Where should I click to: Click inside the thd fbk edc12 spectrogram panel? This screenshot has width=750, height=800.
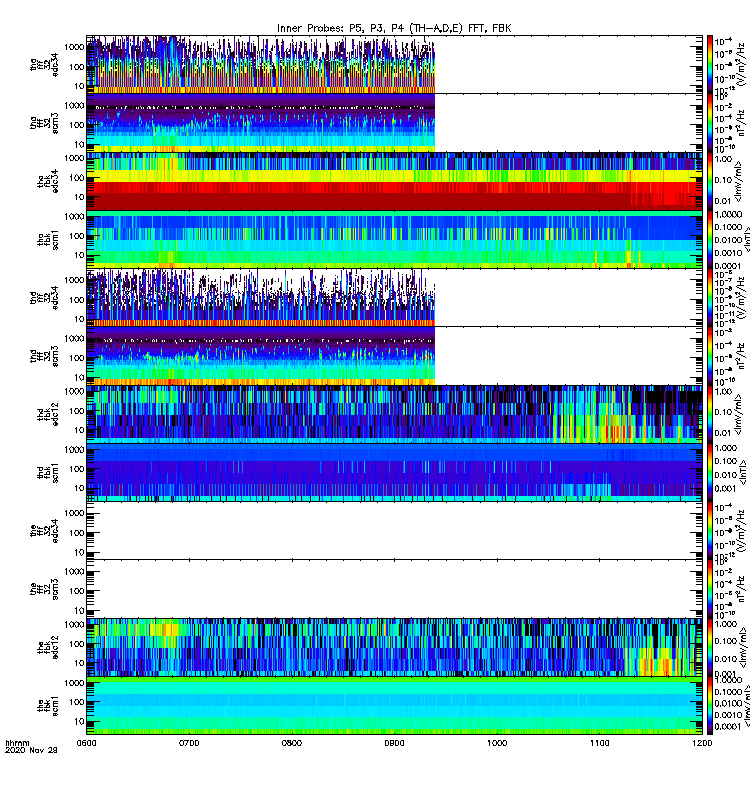point(394,414)
